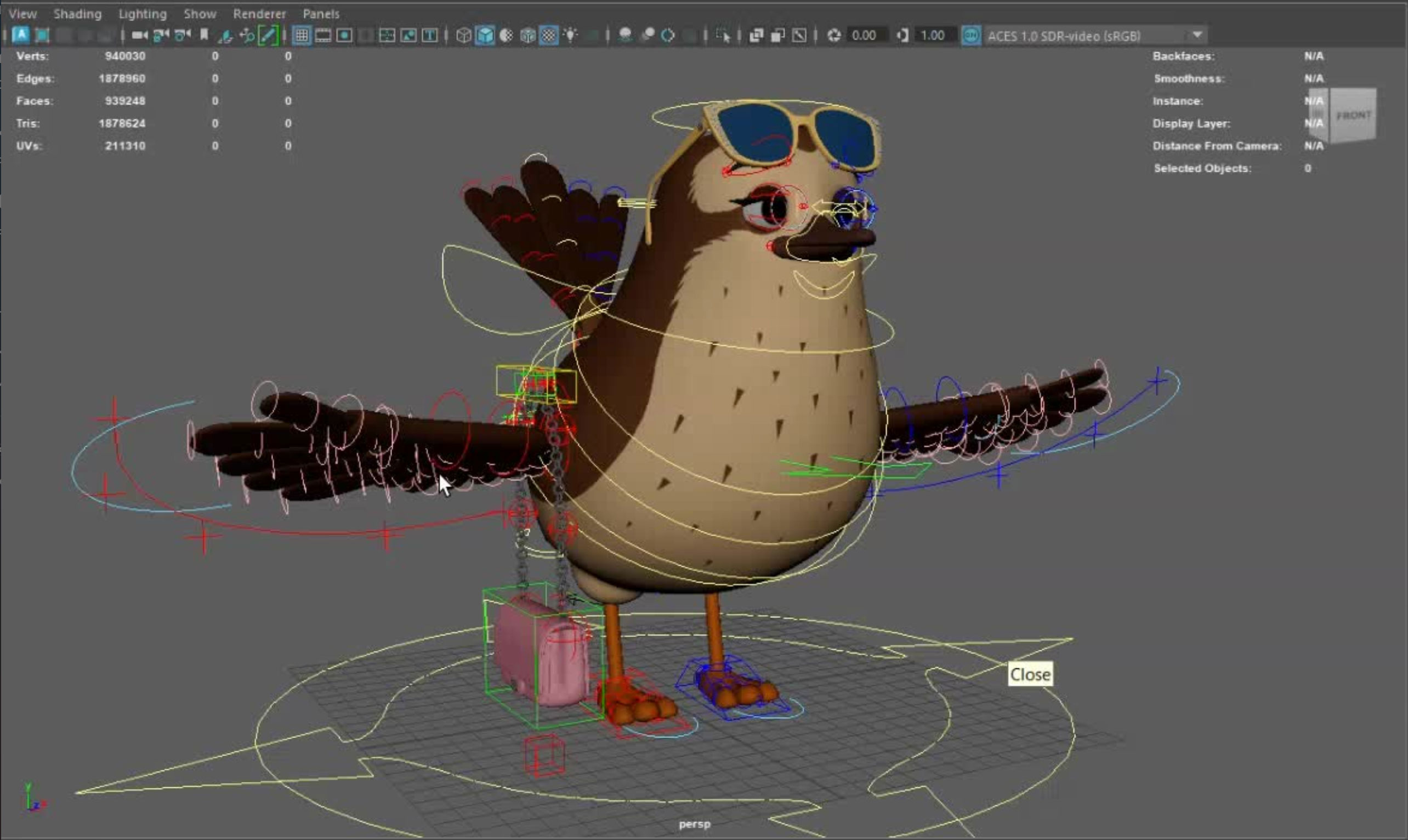Click the Exposure reset icon
The height and width of the screenshot is (840, 1408).
833,35
